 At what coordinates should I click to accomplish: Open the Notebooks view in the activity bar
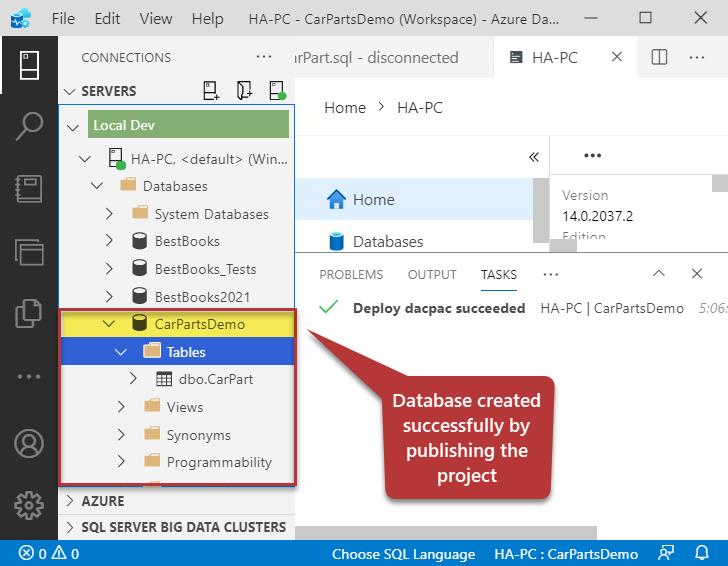click(29, 189)
